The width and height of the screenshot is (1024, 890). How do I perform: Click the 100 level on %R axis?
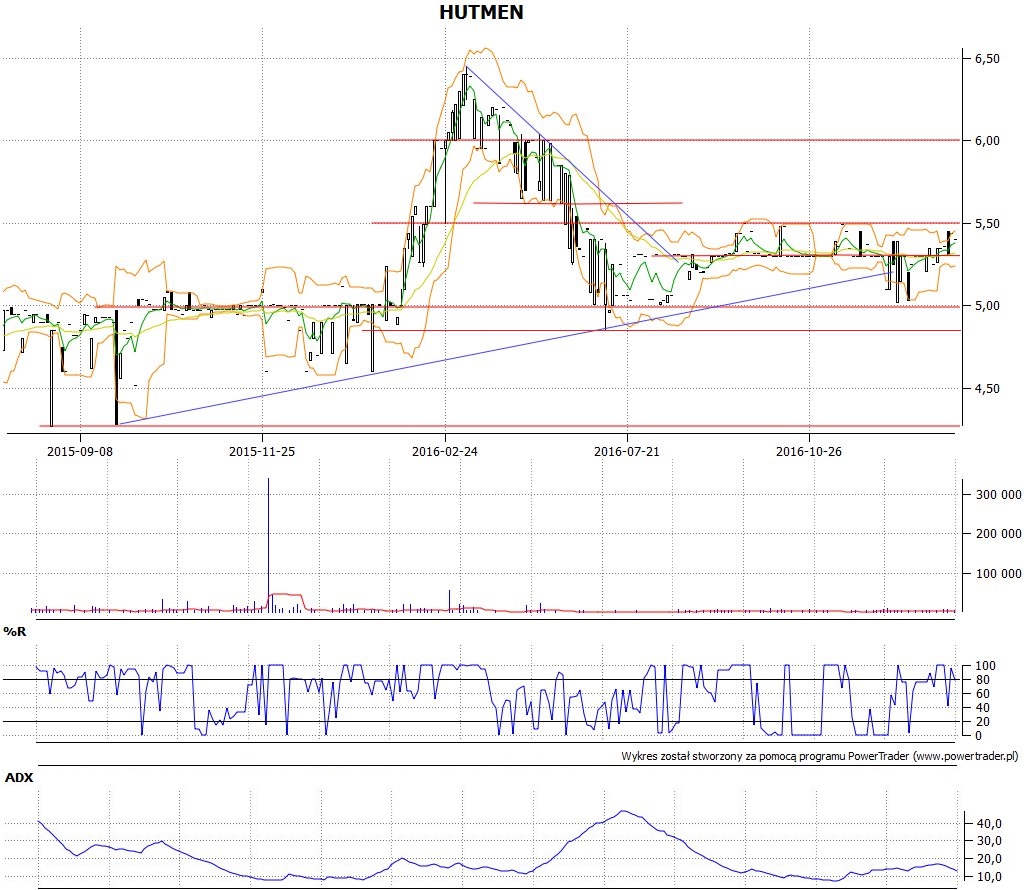985,666
